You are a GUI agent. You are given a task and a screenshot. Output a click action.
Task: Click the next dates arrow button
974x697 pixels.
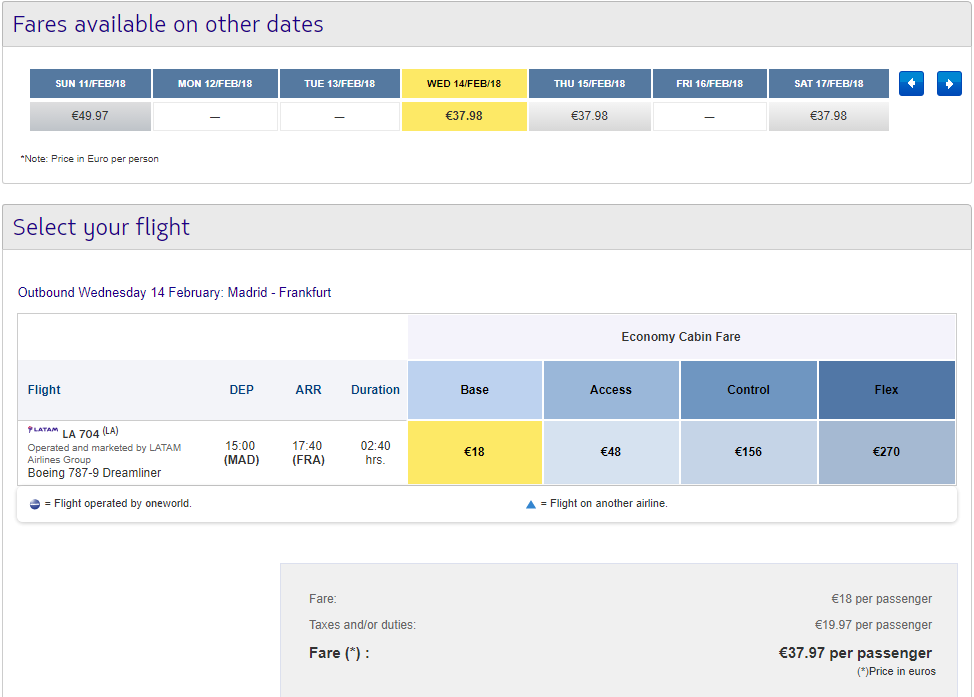pyautogui.click(x=949, y=83)
